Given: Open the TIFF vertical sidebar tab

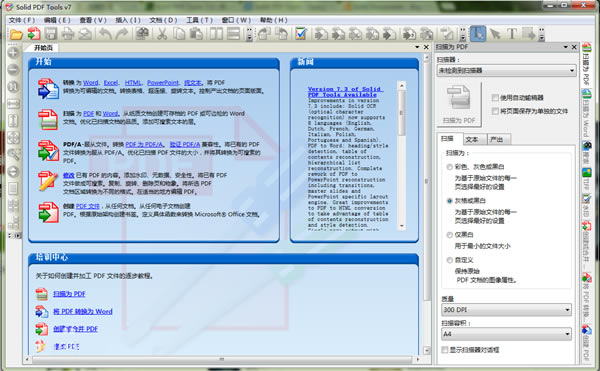Looking at the screenshot, I should tap(586, 179).
